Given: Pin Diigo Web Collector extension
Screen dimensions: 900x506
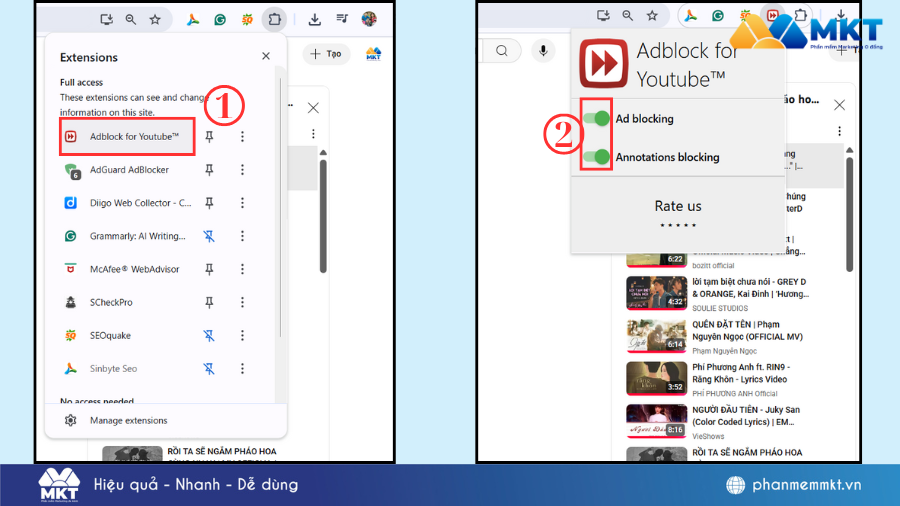Looking at the screenshot, I should click(210, 203).
